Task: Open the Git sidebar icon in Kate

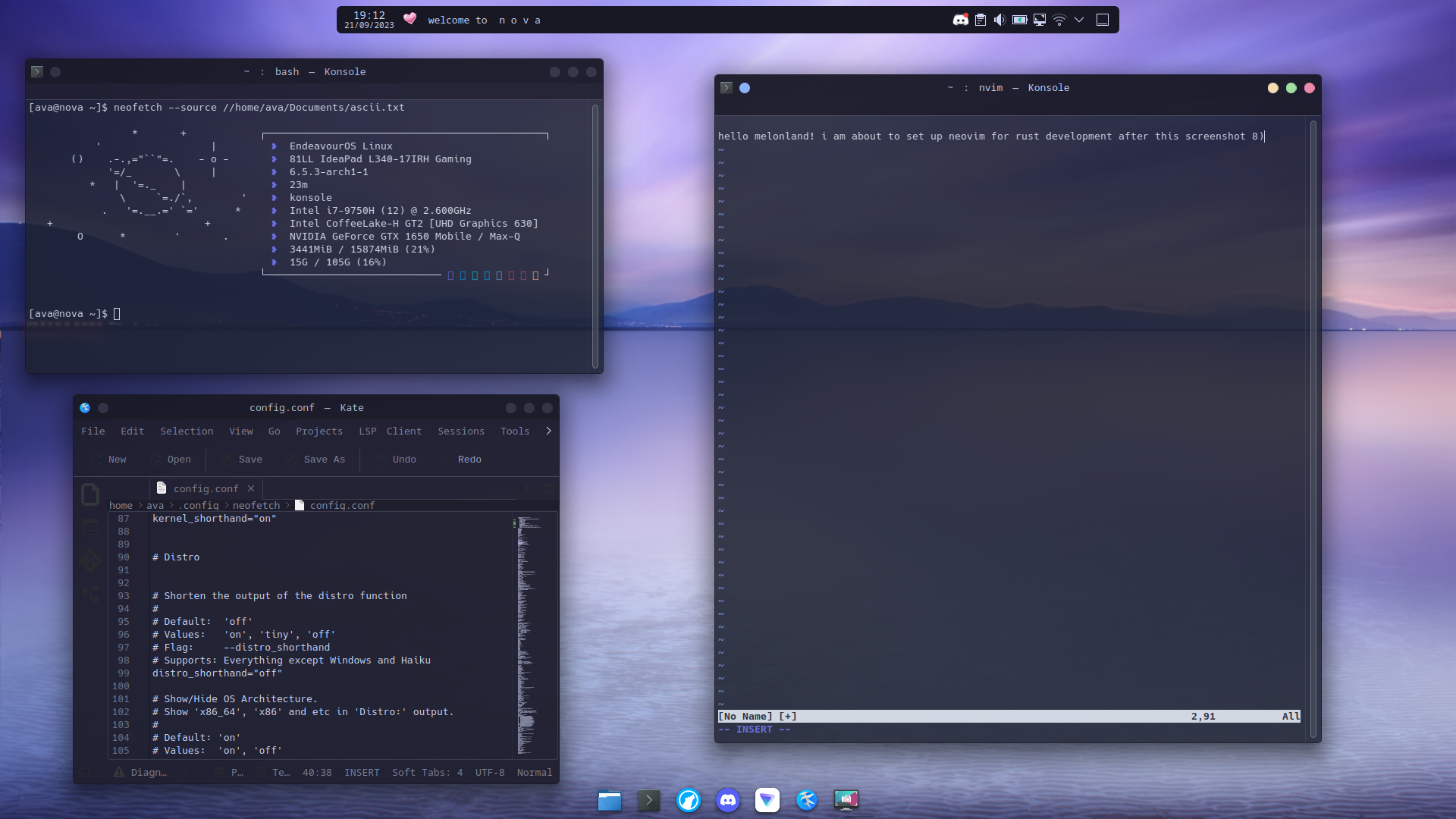Action: [x=90, y=560]
